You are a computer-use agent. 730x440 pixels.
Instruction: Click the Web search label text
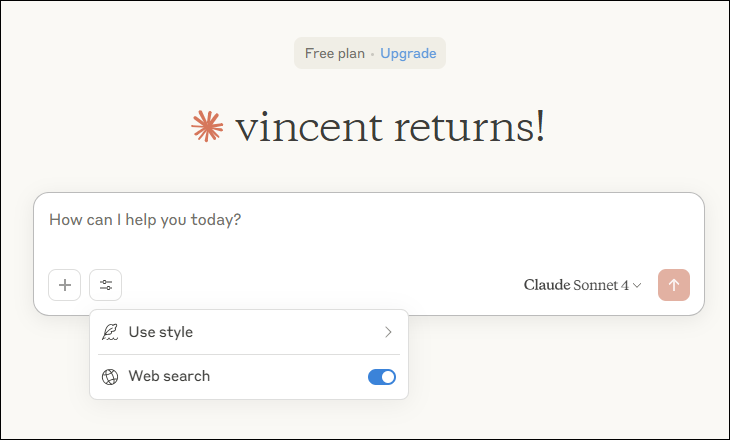(169, 376)
